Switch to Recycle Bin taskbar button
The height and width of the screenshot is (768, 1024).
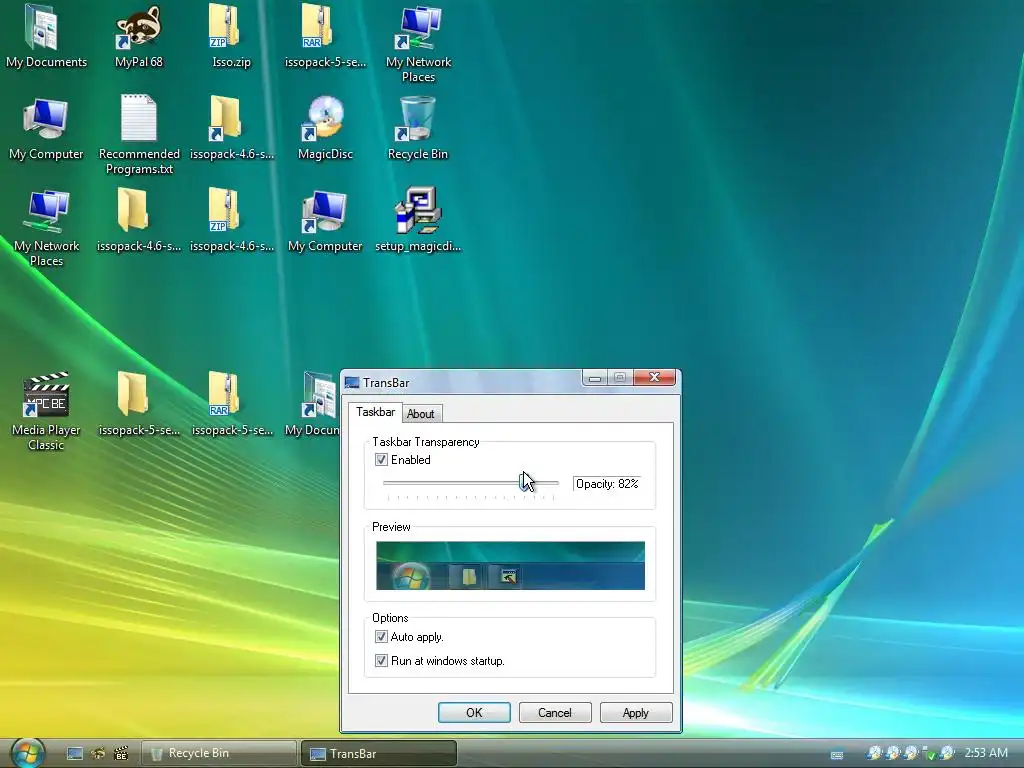point(219,753)
